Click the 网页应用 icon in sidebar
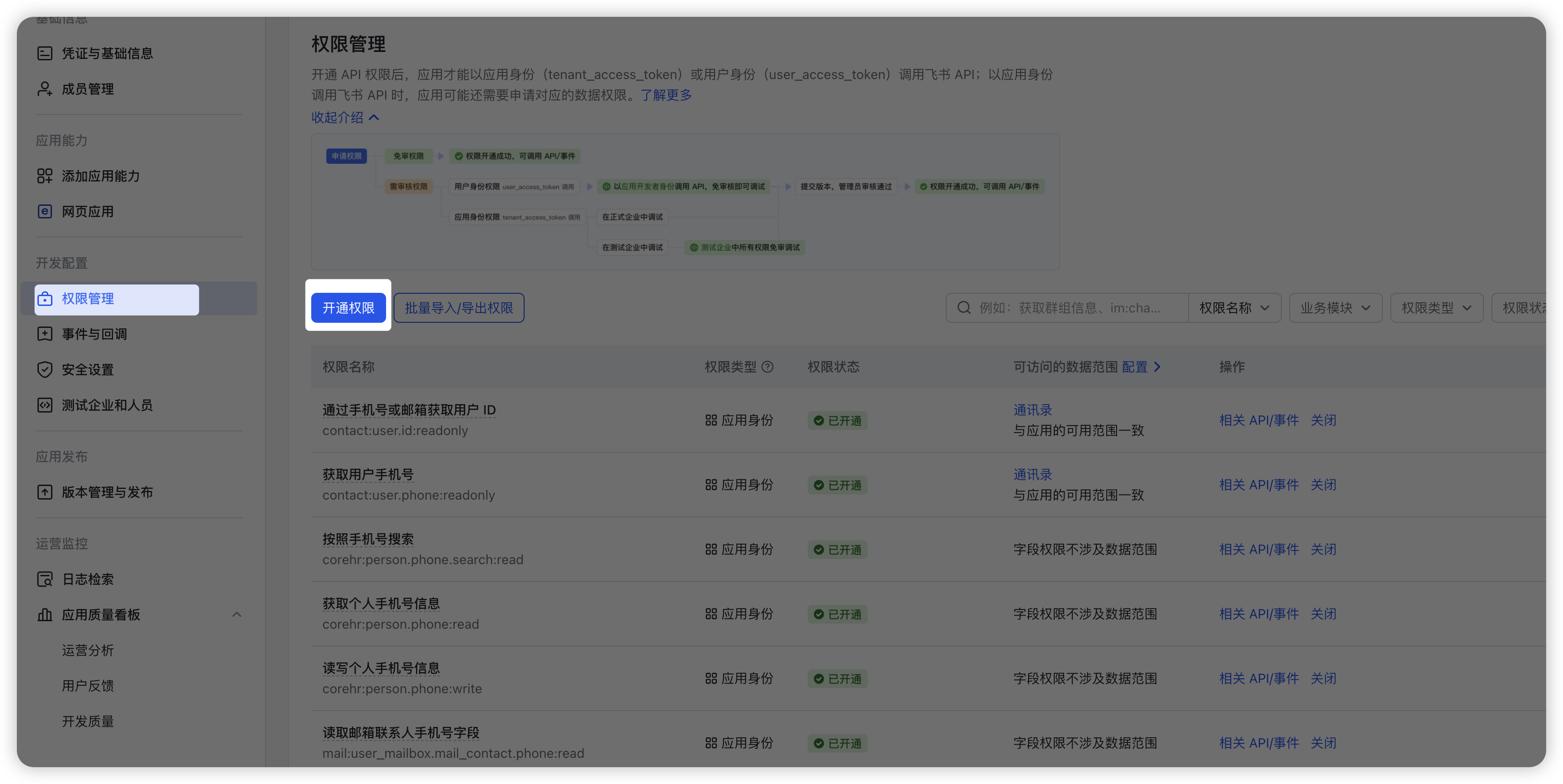 44,211
